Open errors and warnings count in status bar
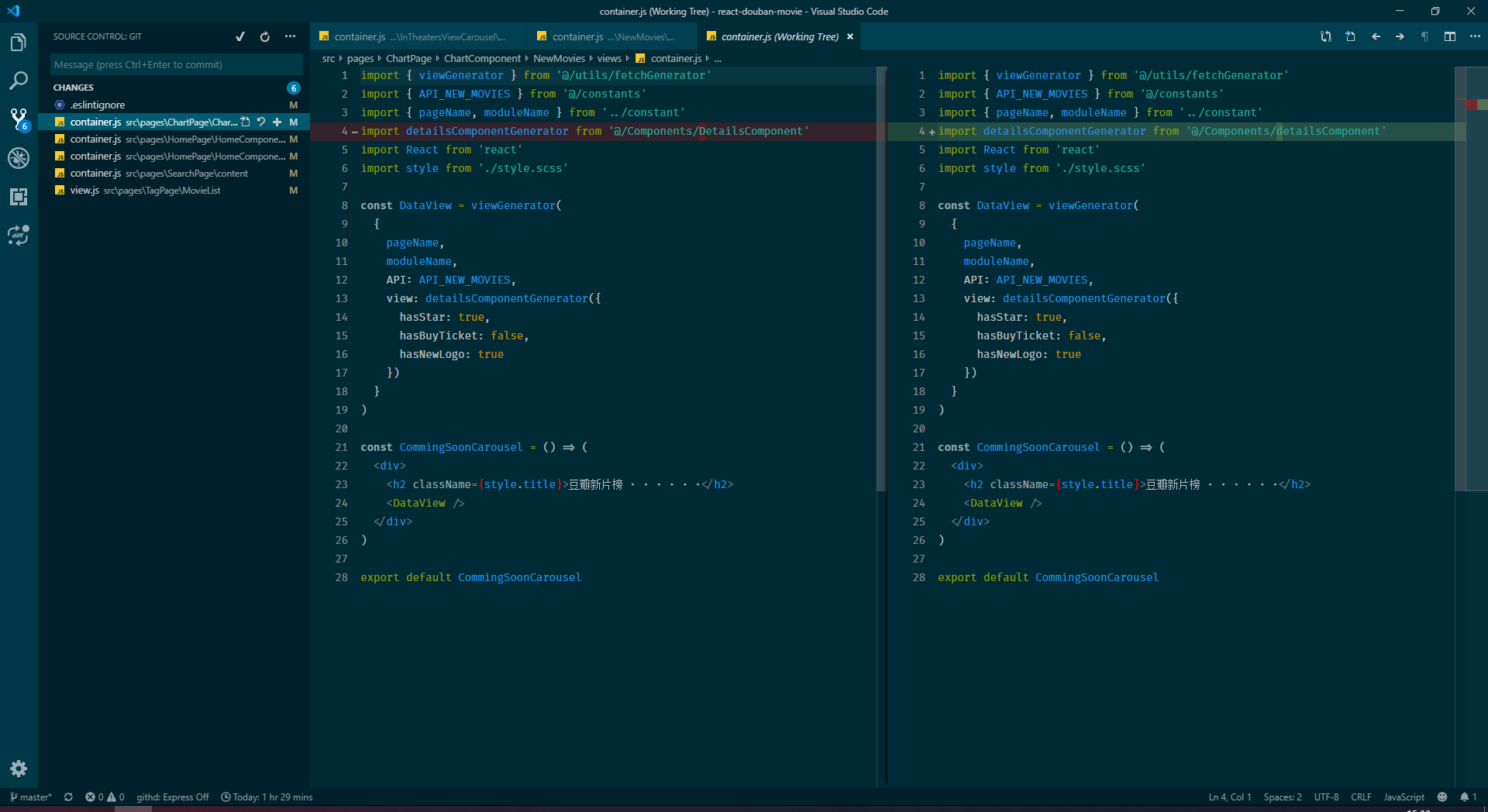The image size is (1488, 812). (105, 797)
